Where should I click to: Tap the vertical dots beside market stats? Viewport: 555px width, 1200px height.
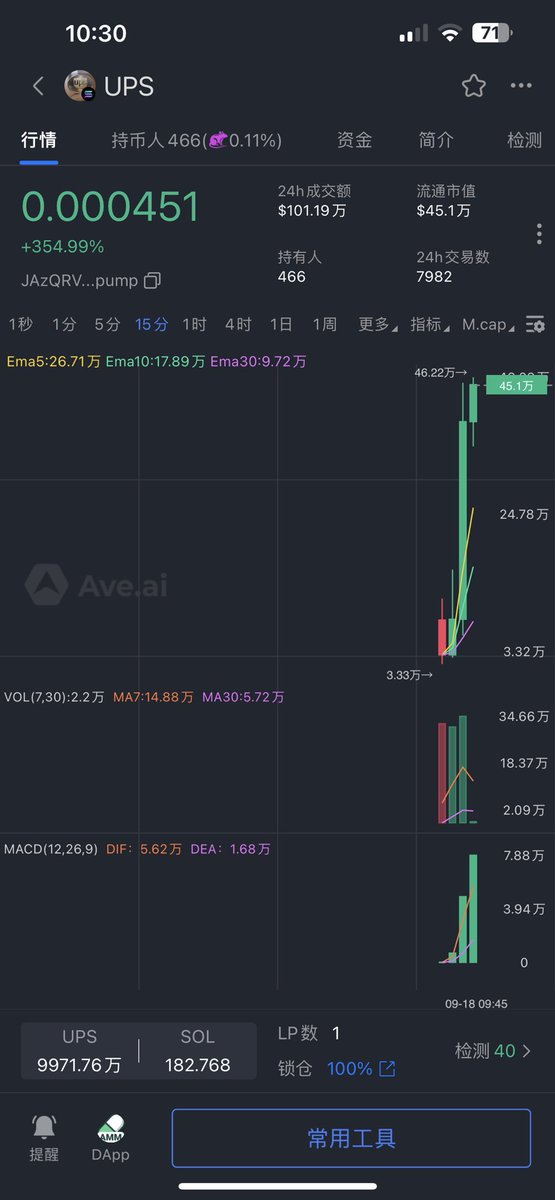coord(538,234)
